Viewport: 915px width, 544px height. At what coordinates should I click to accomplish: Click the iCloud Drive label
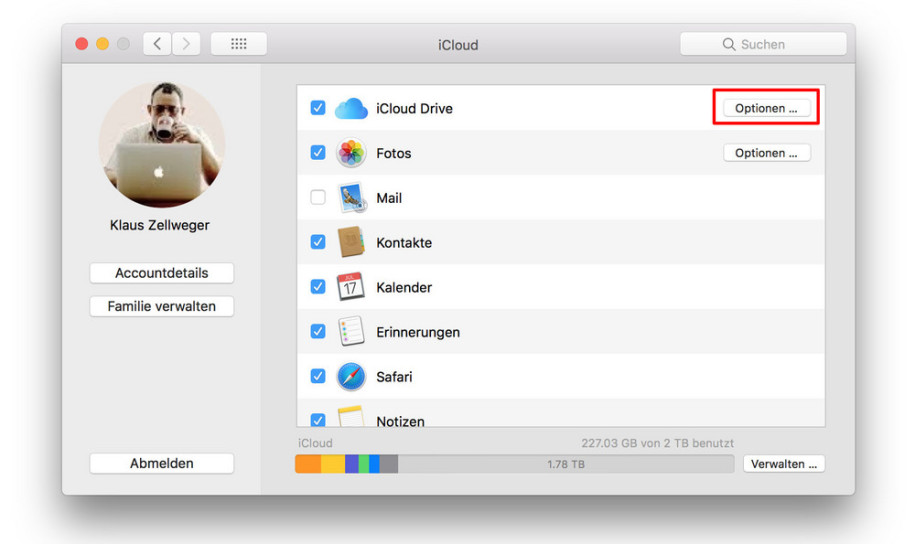(x=414, y=109)
